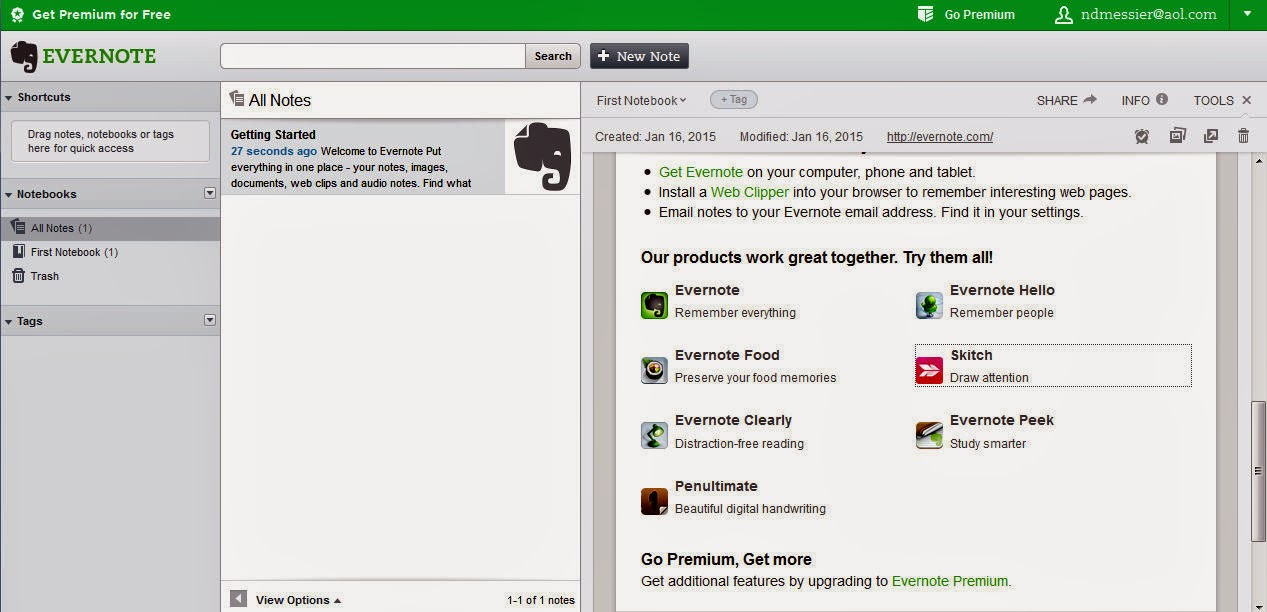Click the Evernote Food app icon
Image resolution: width=1267 pixels, height=612 pixels.
pos(654,370)
